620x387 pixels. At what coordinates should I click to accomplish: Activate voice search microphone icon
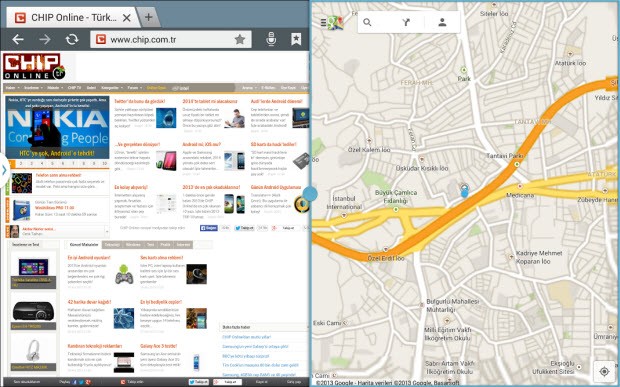(x=271, y=39)
